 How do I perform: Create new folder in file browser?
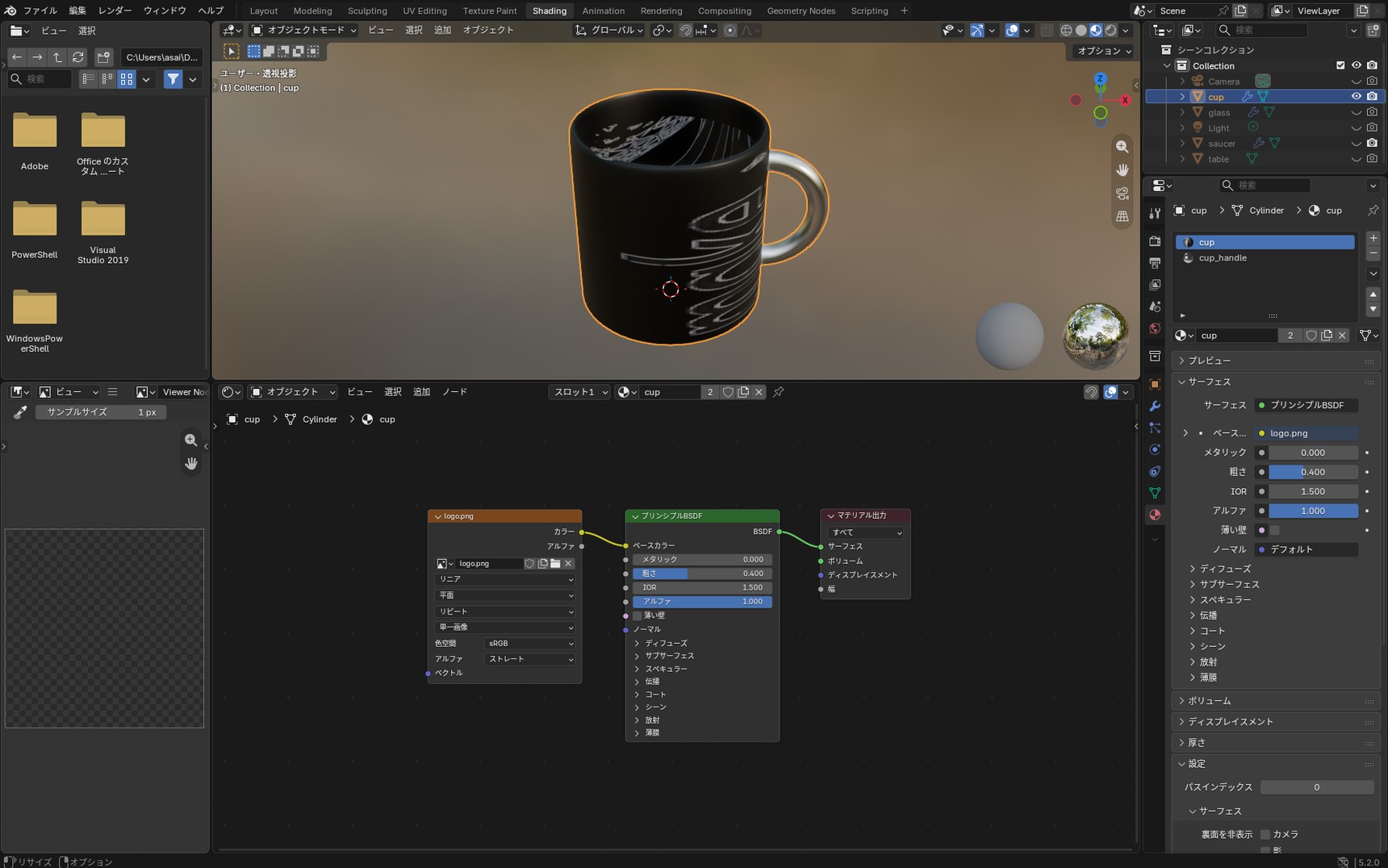[x=103, y=57]
